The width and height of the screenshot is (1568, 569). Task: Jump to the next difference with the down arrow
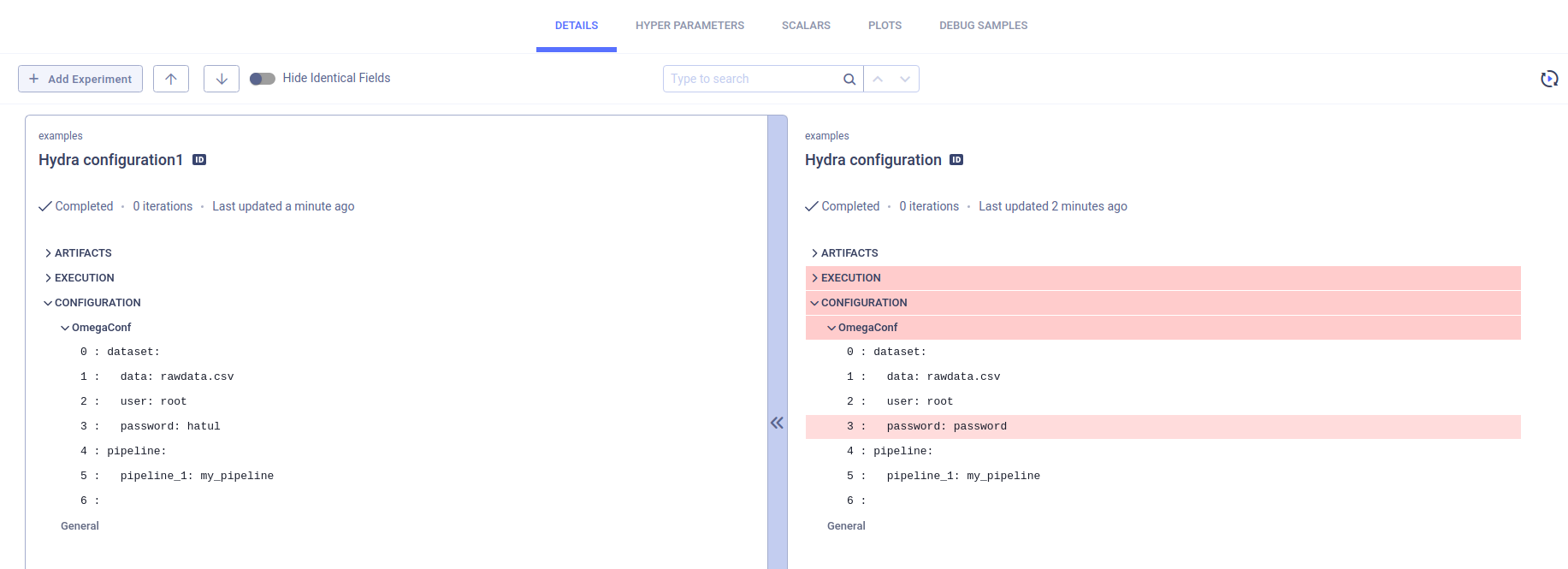[222, 79]
